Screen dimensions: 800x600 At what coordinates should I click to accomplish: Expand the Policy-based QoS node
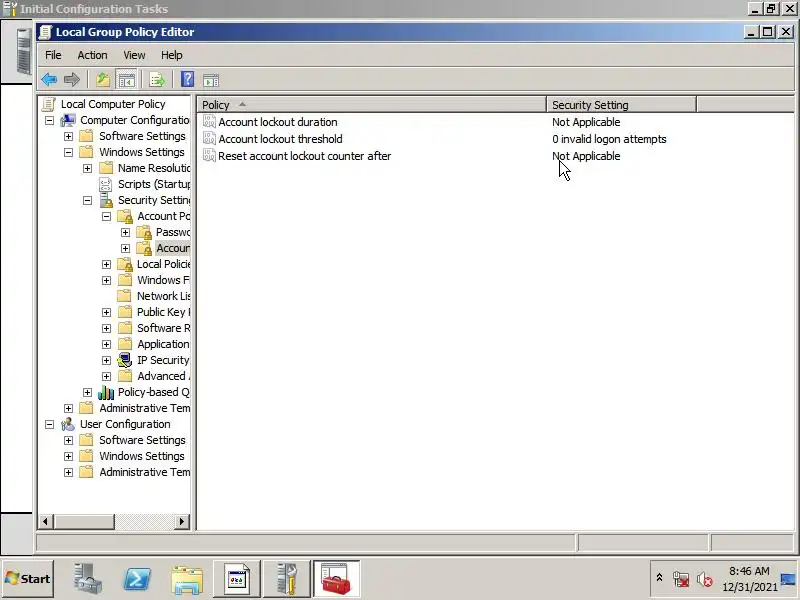tap(87, 392)
